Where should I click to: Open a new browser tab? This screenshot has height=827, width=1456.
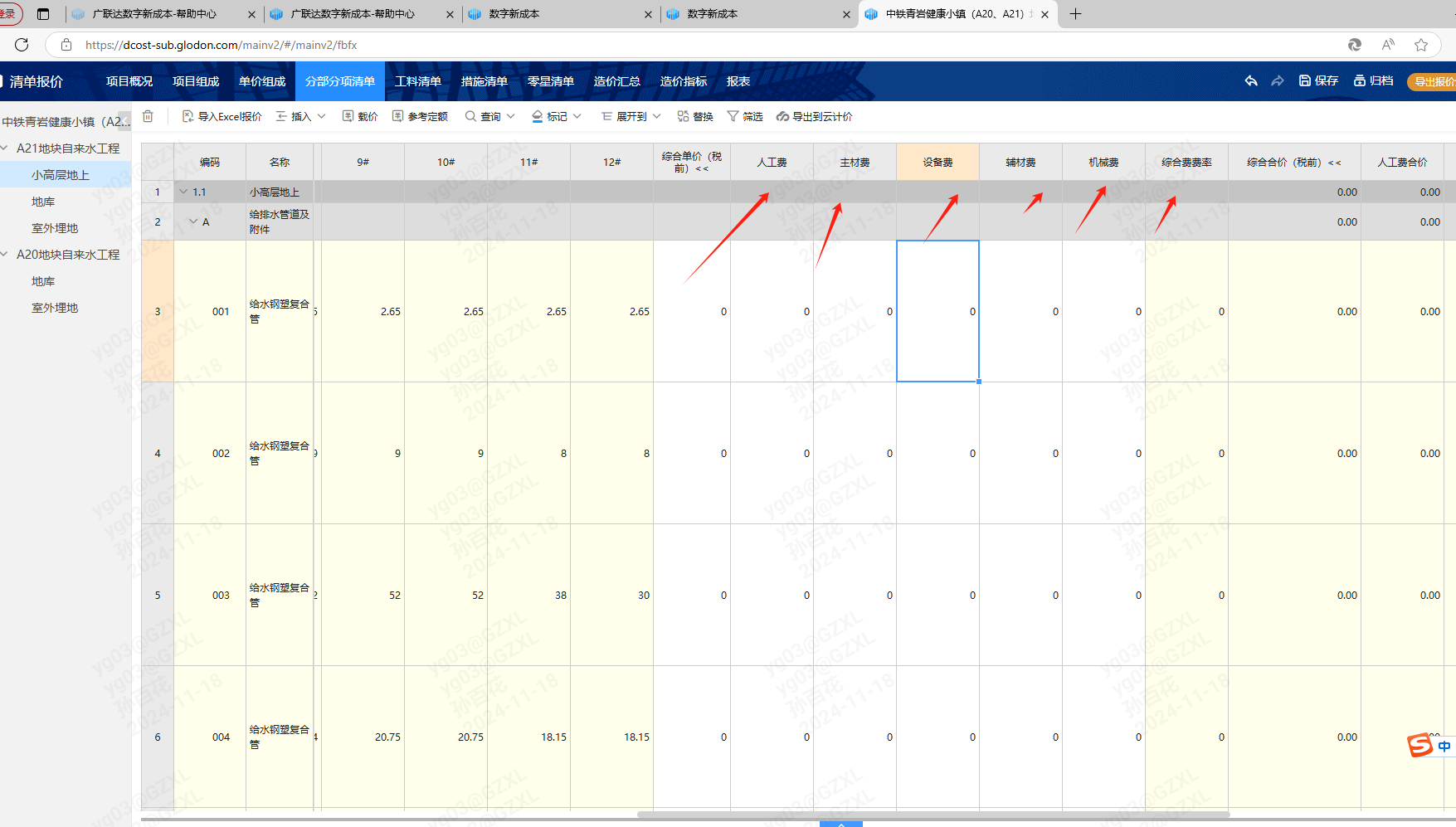click(1075, 14)
